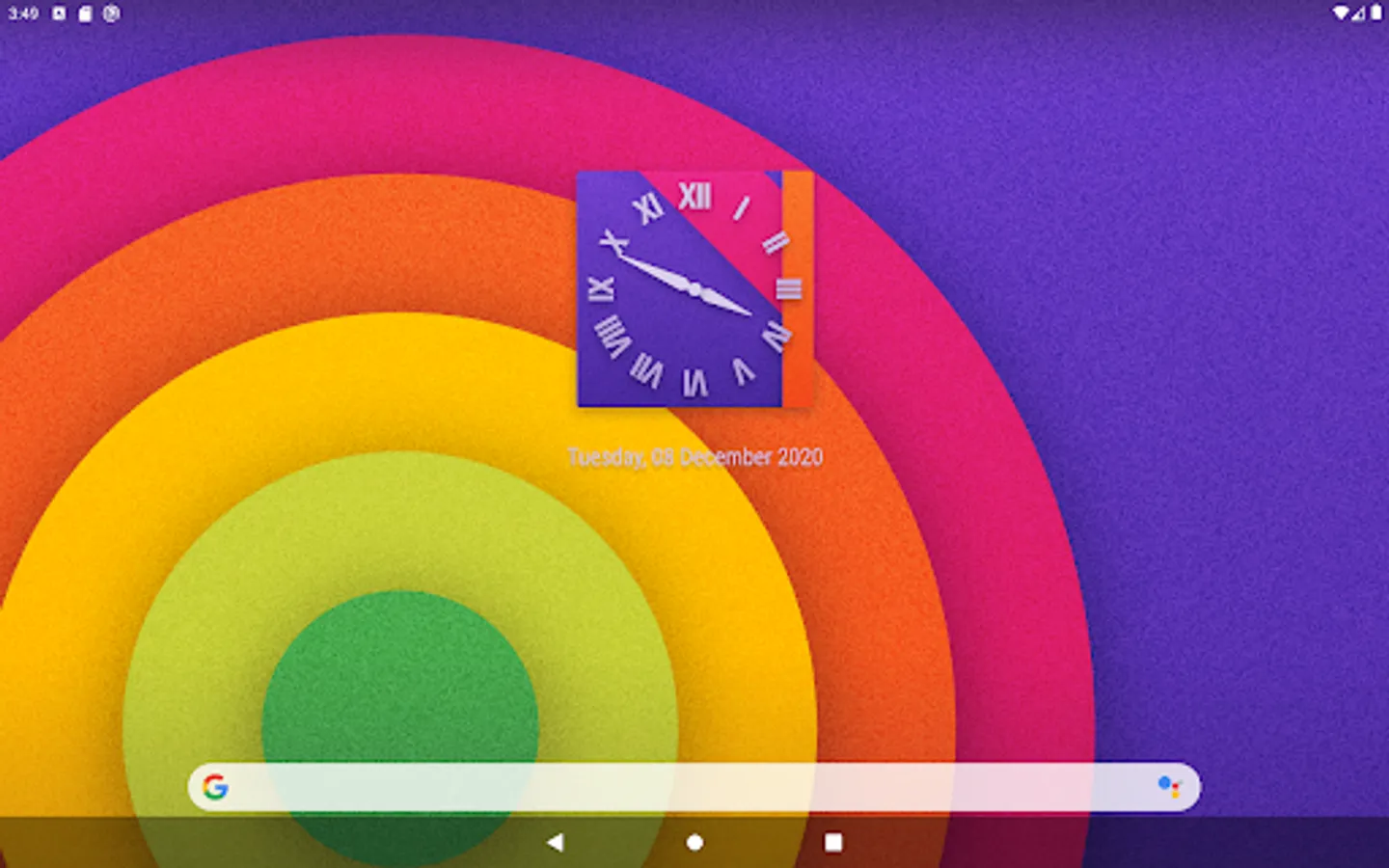Tap the date text Tuesday, 08 December 2020
Image resolution: width=1389 pixels, height=868 pixels.
tap(694, 457)
